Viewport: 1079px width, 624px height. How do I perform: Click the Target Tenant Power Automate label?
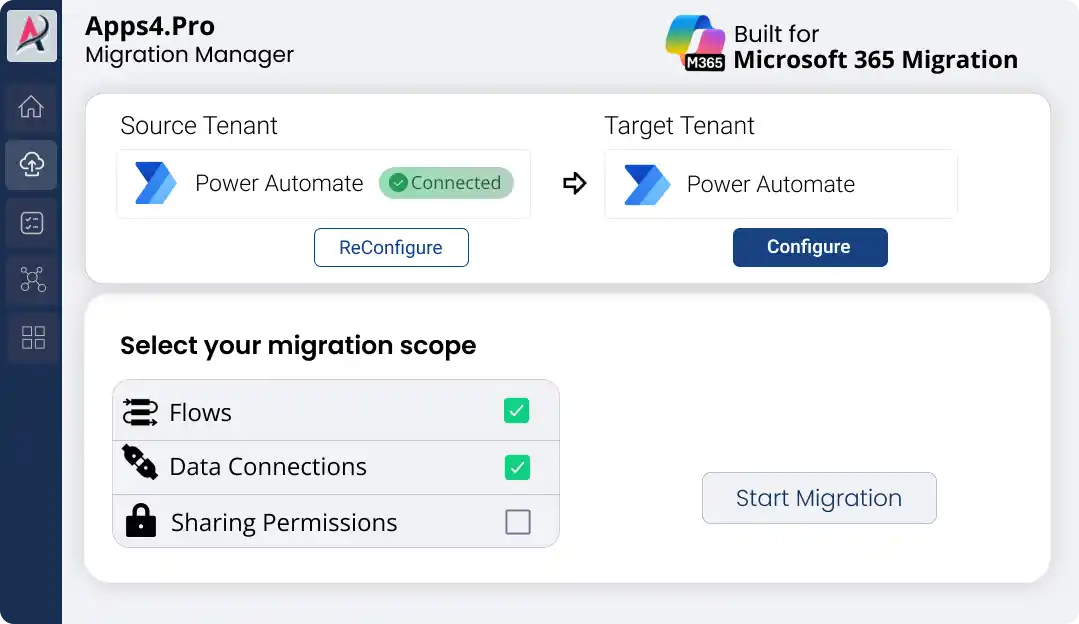coord(771,184)
